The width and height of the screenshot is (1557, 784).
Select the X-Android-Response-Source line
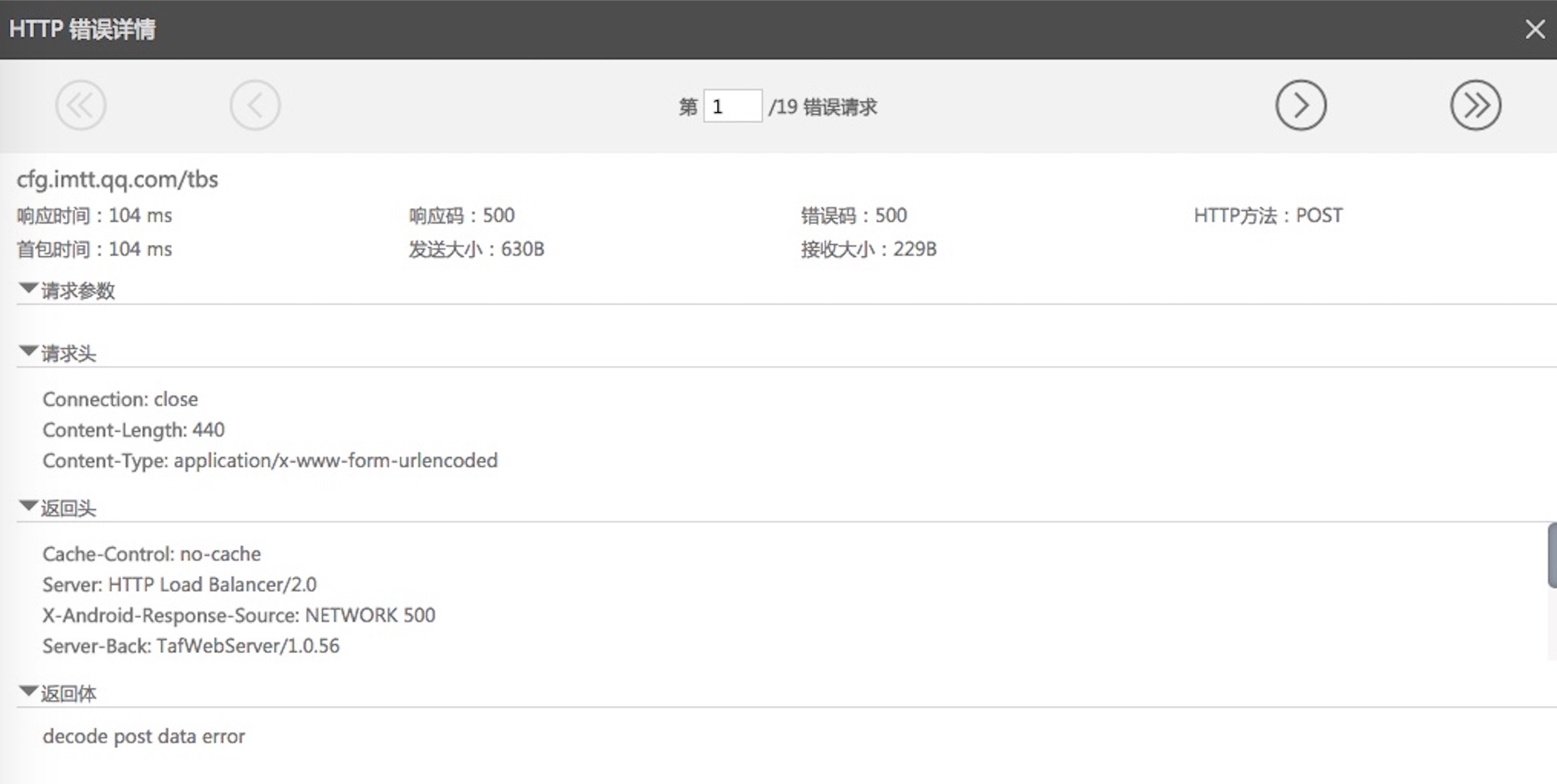click(238, 615)
